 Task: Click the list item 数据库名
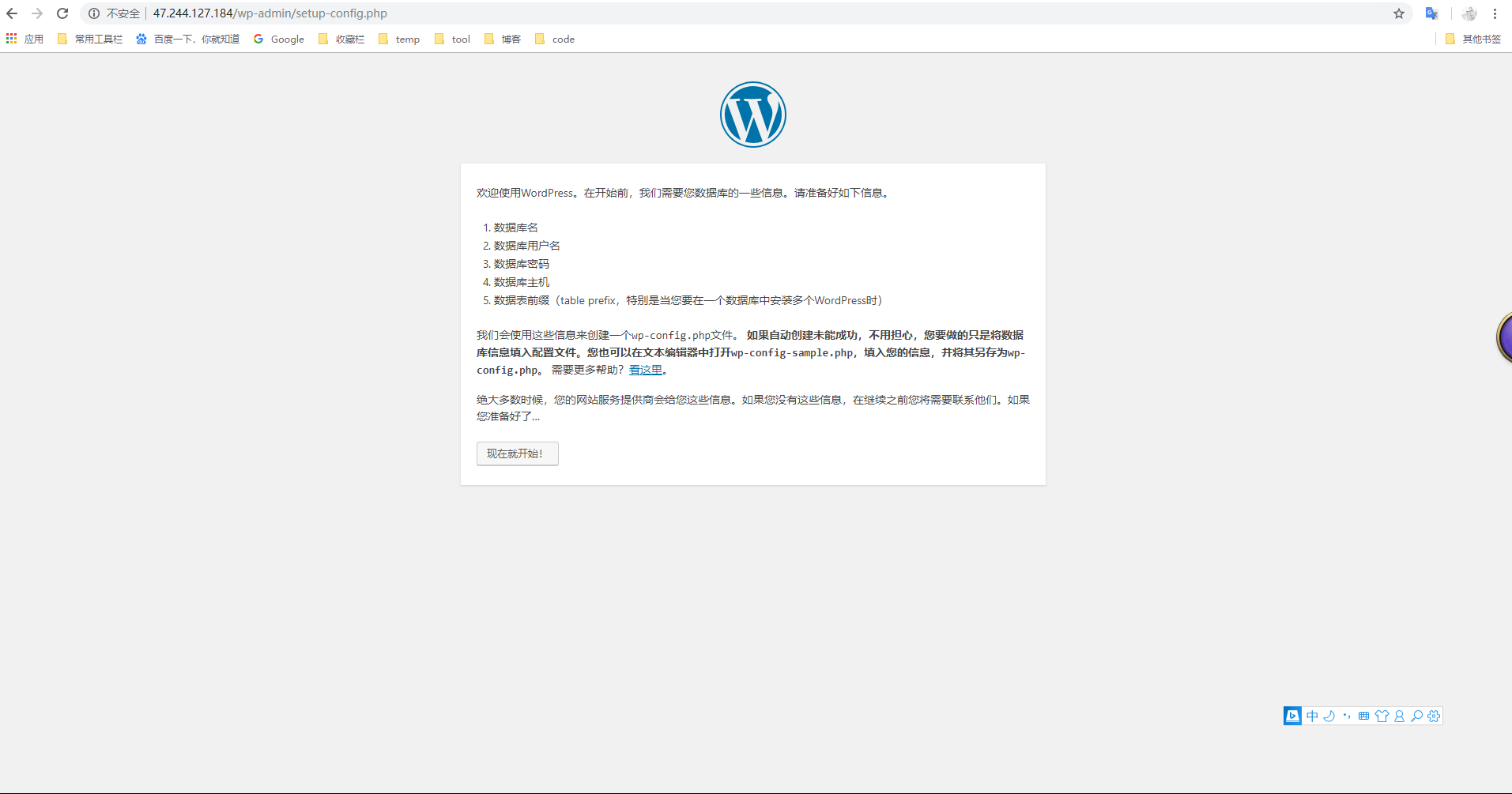[x=516, y=228]
